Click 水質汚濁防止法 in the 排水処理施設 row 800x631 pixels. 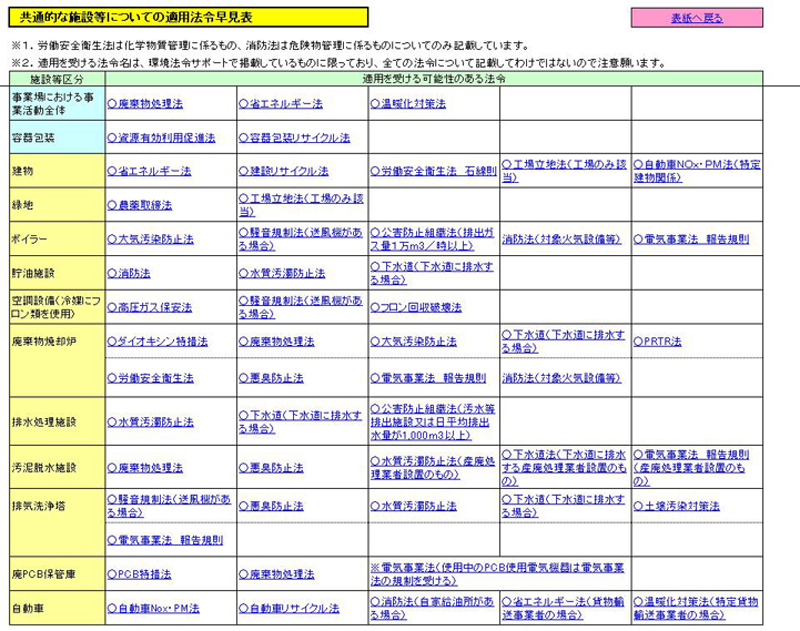click(155, 423)
